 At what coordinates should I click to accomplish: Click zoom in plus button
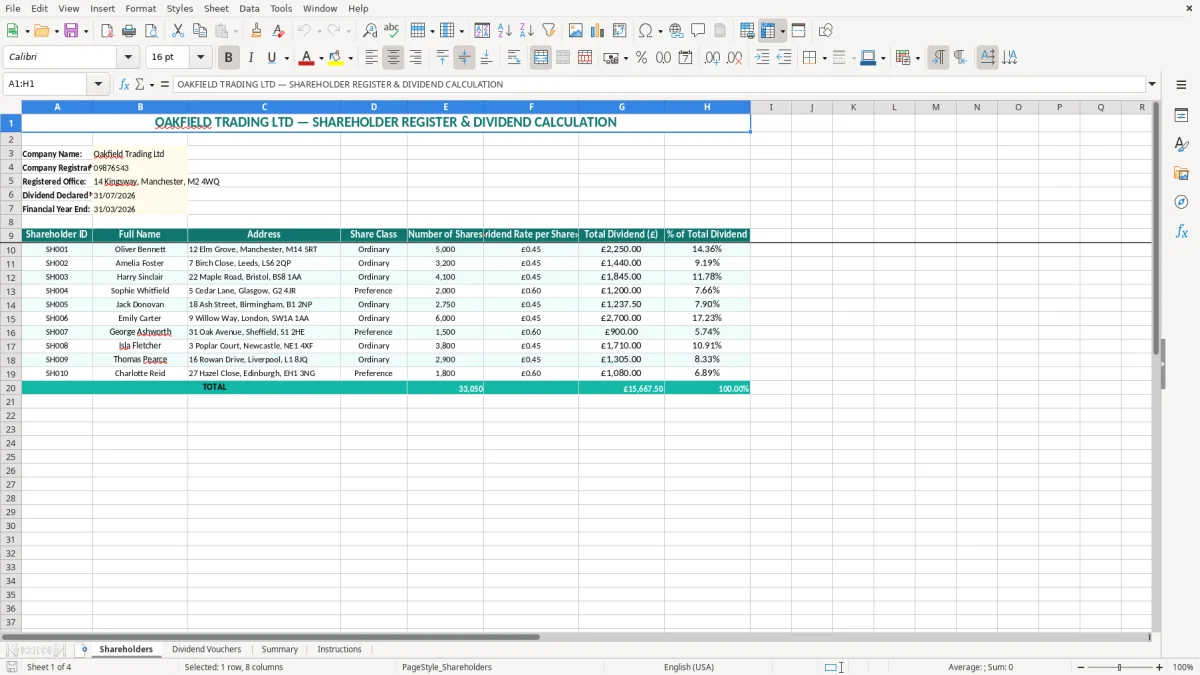1160,667
